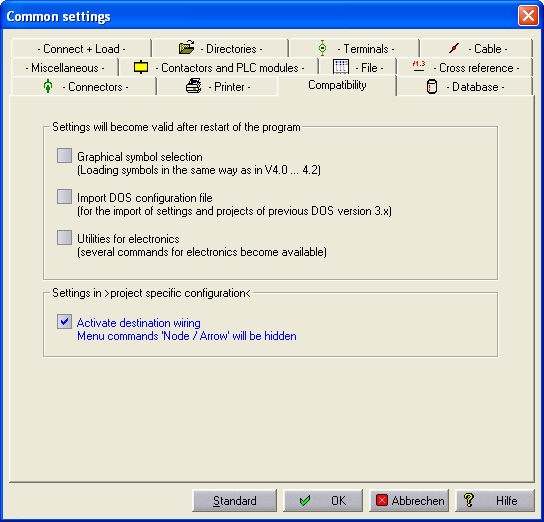The height and width of the screenshot is (522, 544).
Task: Uncheck Activate destination wiring
Action: point(65,322)
